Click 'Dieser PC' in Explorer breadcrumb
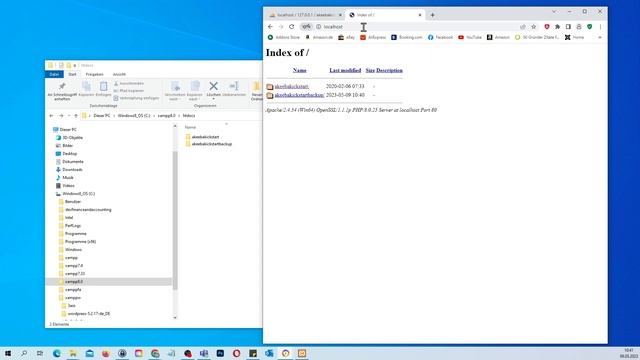The height and width of the screenshot is (360, 640). pos(102,116)
